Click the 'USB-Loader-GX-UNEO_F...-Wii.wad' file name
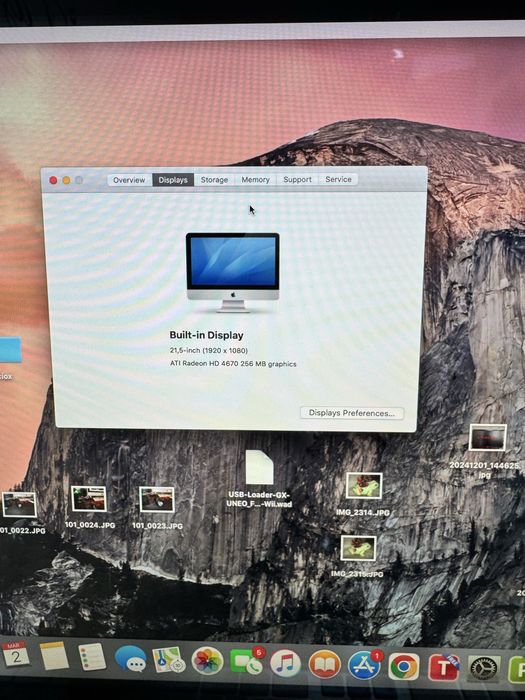 [x=259, y=499]
